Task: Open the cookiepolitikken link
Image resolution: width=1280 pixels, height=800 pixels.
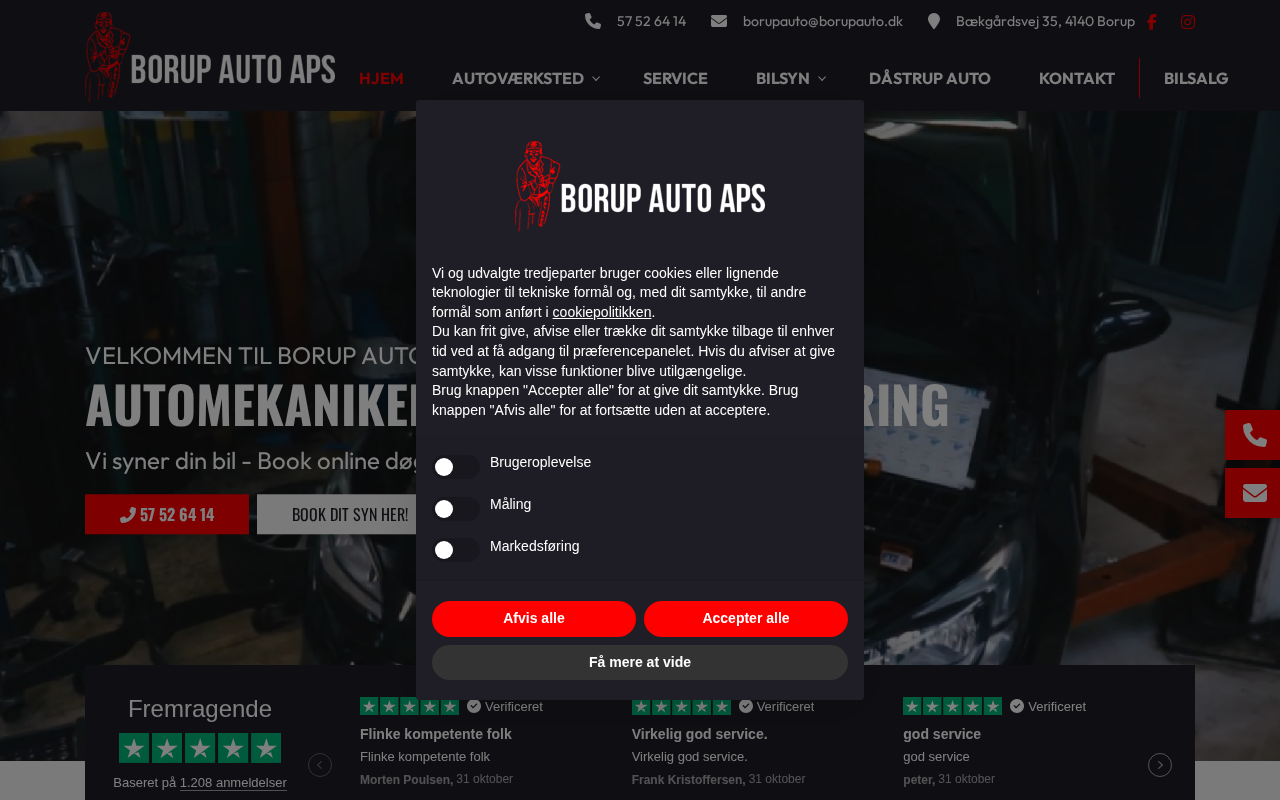Action: (602, 312)
